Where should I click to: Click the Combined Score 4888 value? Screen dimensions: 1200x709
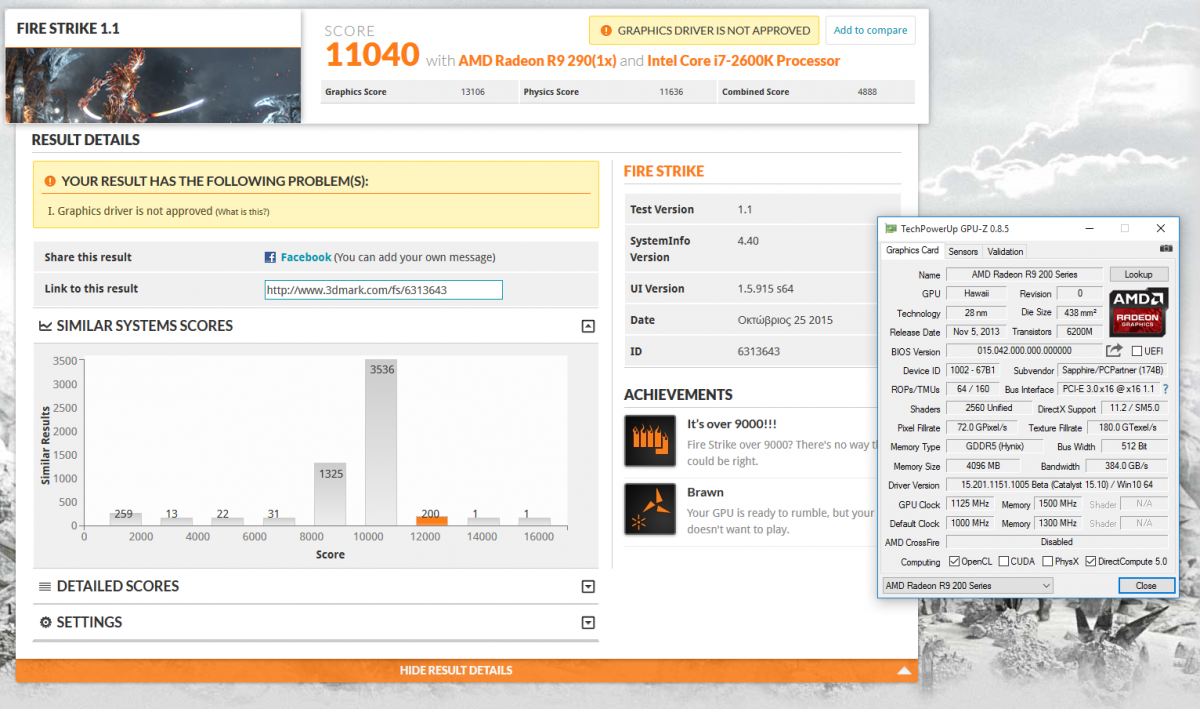pyautogui.click(x=867, y=92)
